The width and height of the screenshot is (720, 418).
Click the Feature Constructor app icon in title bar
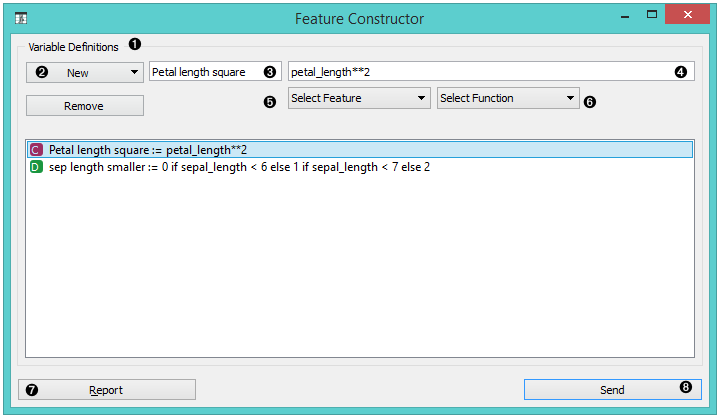(20, 18)
